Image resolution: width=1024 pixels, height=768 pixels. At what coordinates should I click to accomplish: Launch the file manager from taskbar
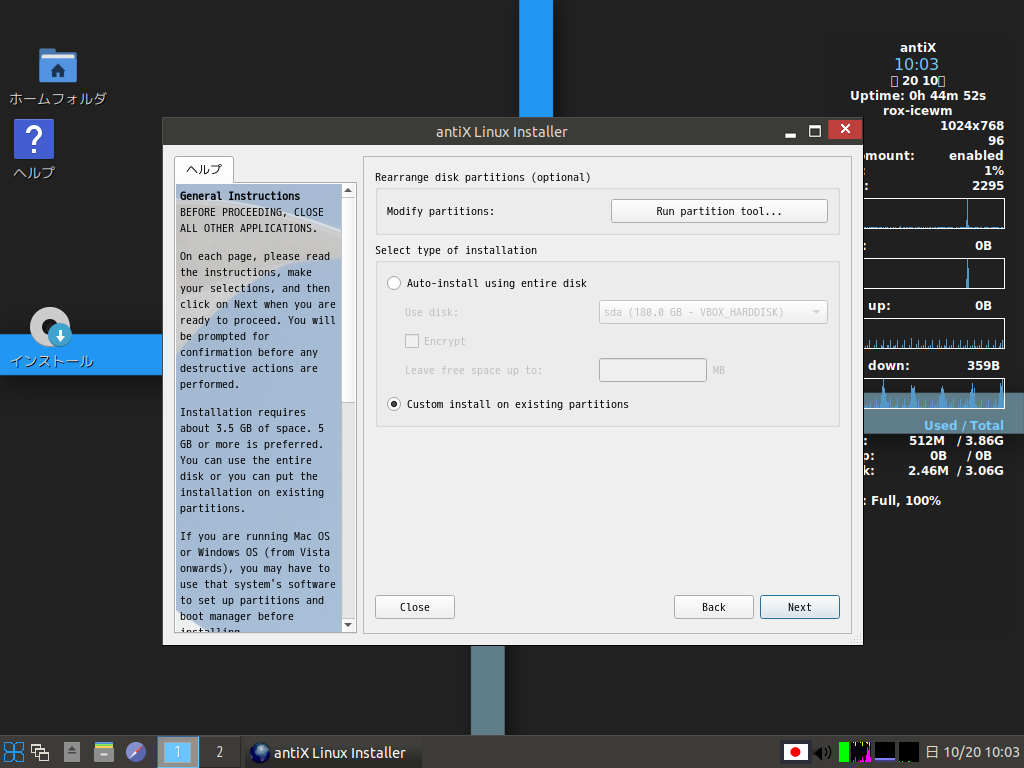[104, 752]
